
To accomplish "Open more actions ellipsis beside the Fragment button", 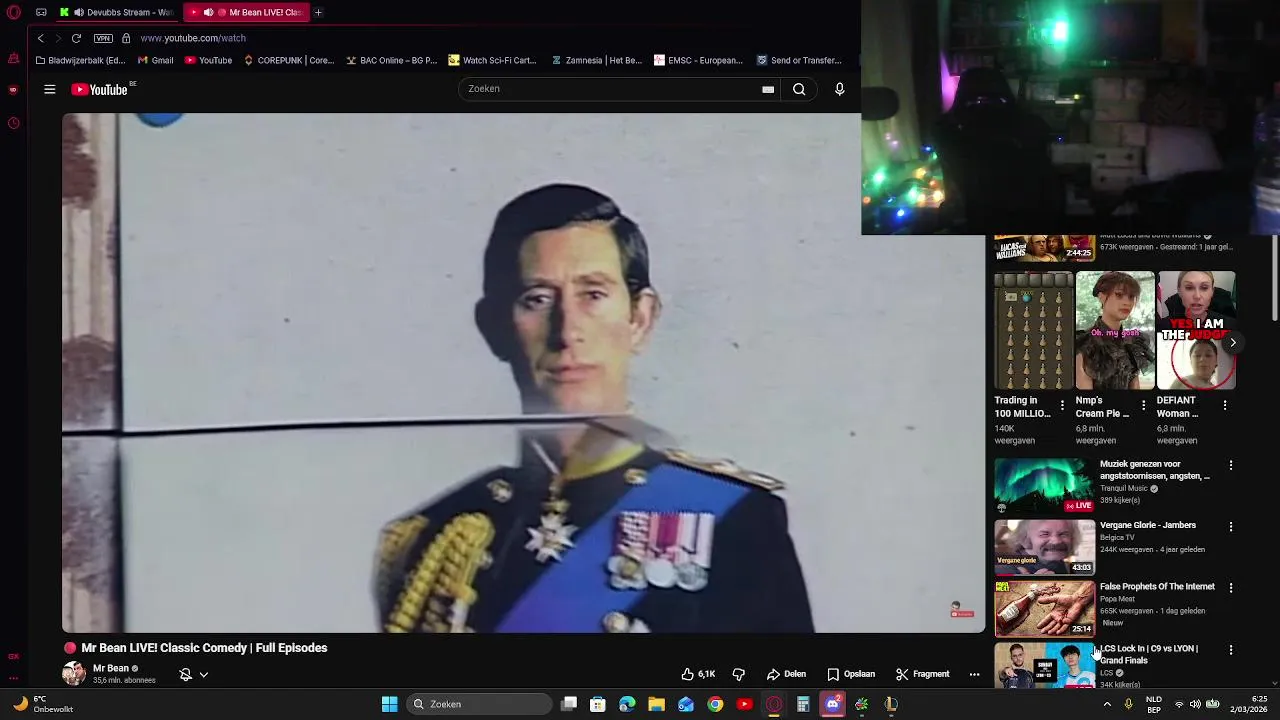I will (974, 674).
